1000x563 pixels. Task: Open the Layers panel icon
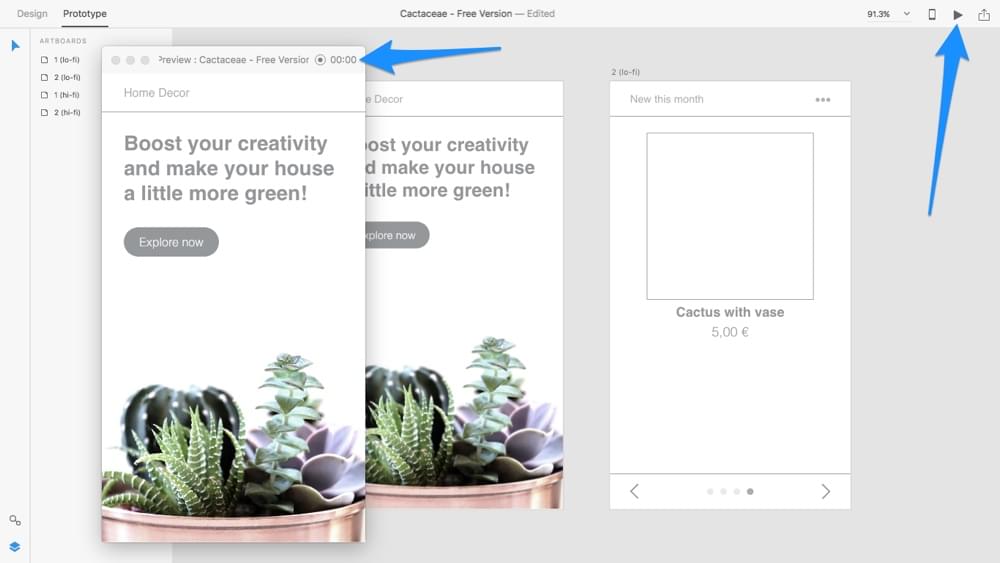(15, 547)
